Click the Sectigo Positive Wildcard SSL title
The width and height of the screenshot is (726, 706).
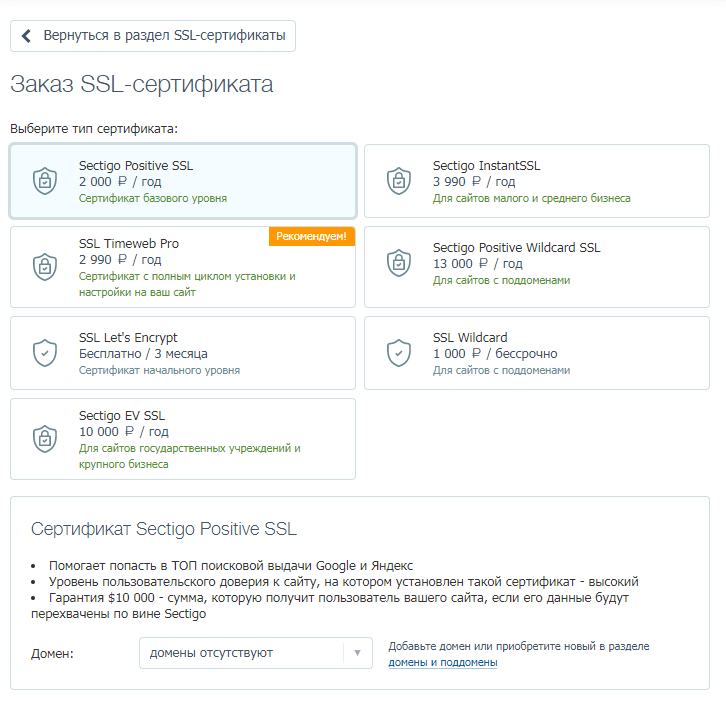[516, 248]
